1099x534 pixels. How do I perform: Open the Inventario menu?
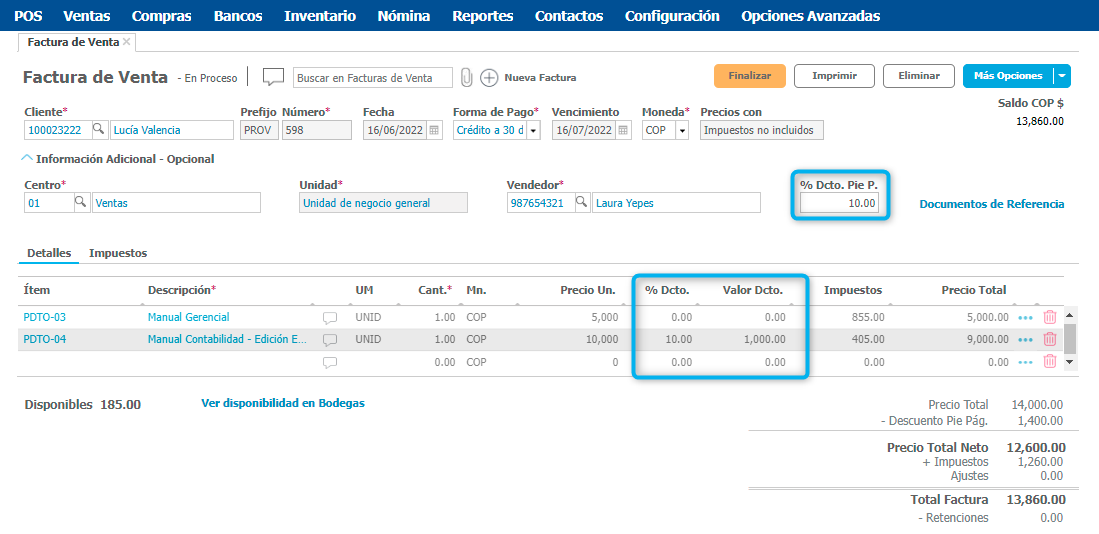(x=319, y=16)
